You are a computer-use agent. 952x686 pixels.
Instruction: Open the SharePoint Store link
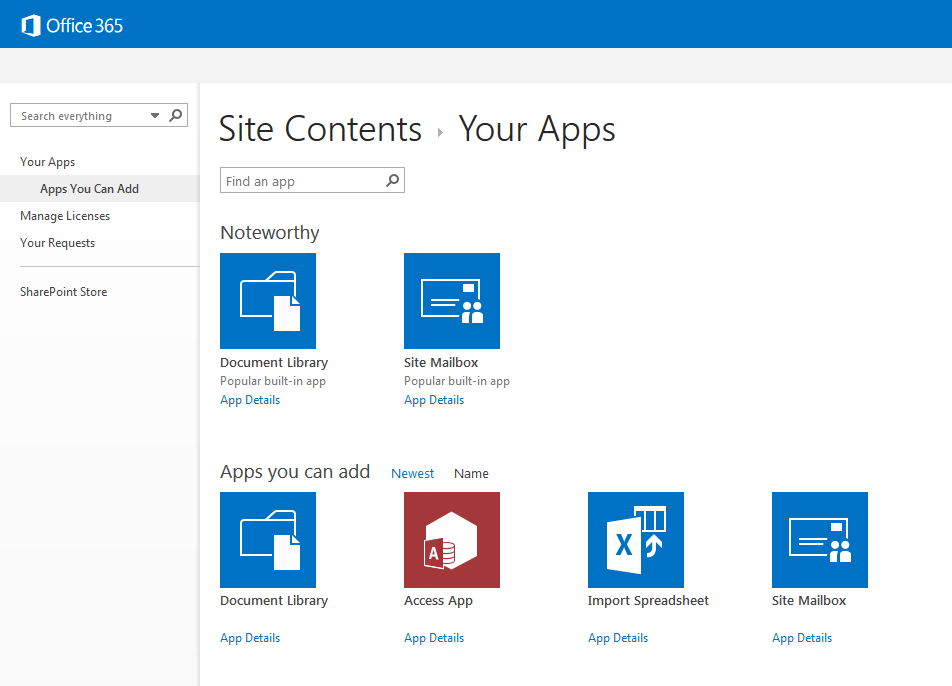[x=64, y=292]
